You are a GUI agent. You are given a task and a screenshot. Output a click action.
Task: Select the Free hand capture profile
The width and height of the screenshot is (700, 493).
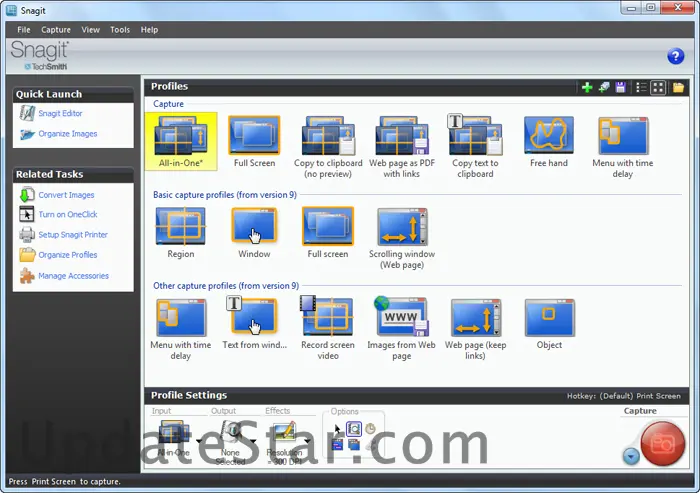click(549, 141)
